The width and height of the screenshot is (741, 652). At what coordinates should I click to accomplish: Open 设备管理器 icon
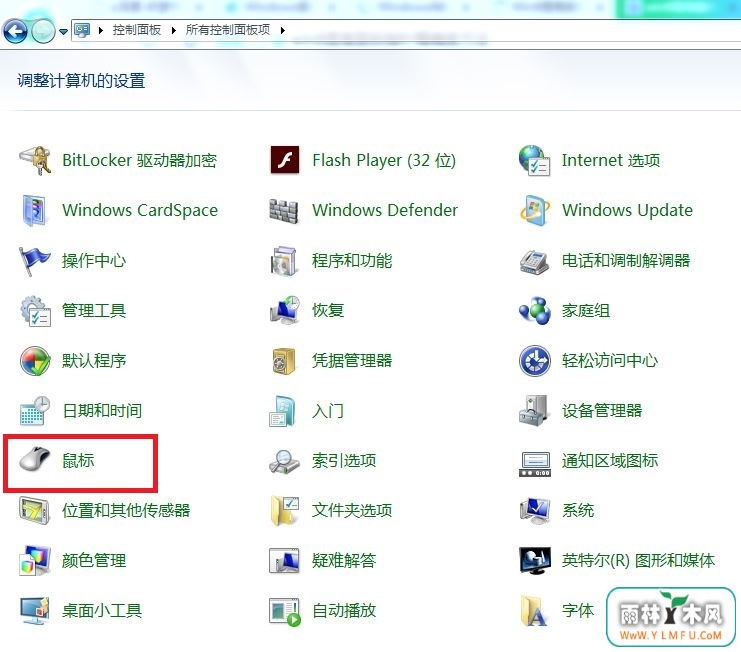(x=534, y=411)
